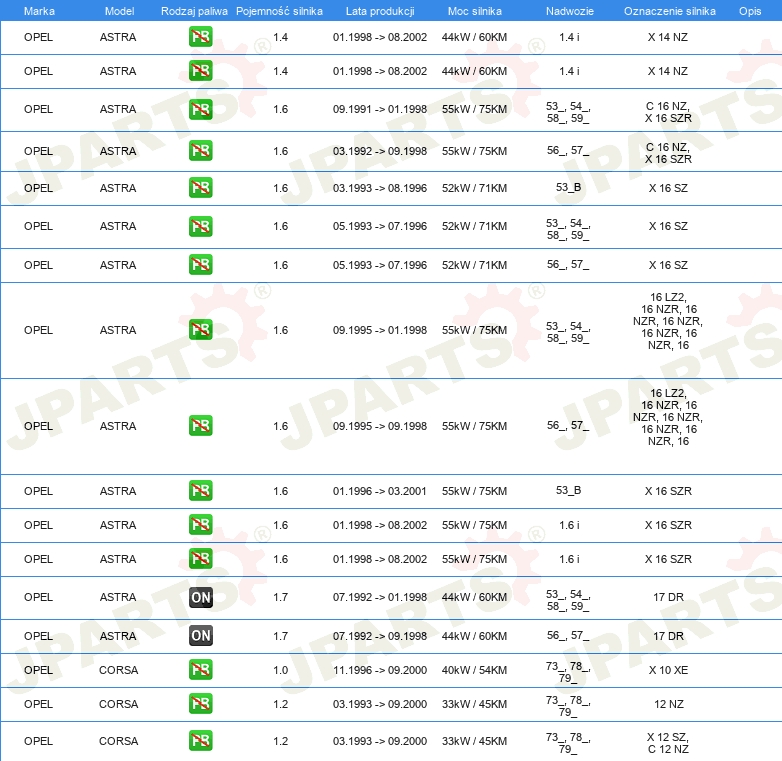This screenshot has height=761, width=782.
Task: Click the Pojemność silnika column header
Action: [279, 11]
